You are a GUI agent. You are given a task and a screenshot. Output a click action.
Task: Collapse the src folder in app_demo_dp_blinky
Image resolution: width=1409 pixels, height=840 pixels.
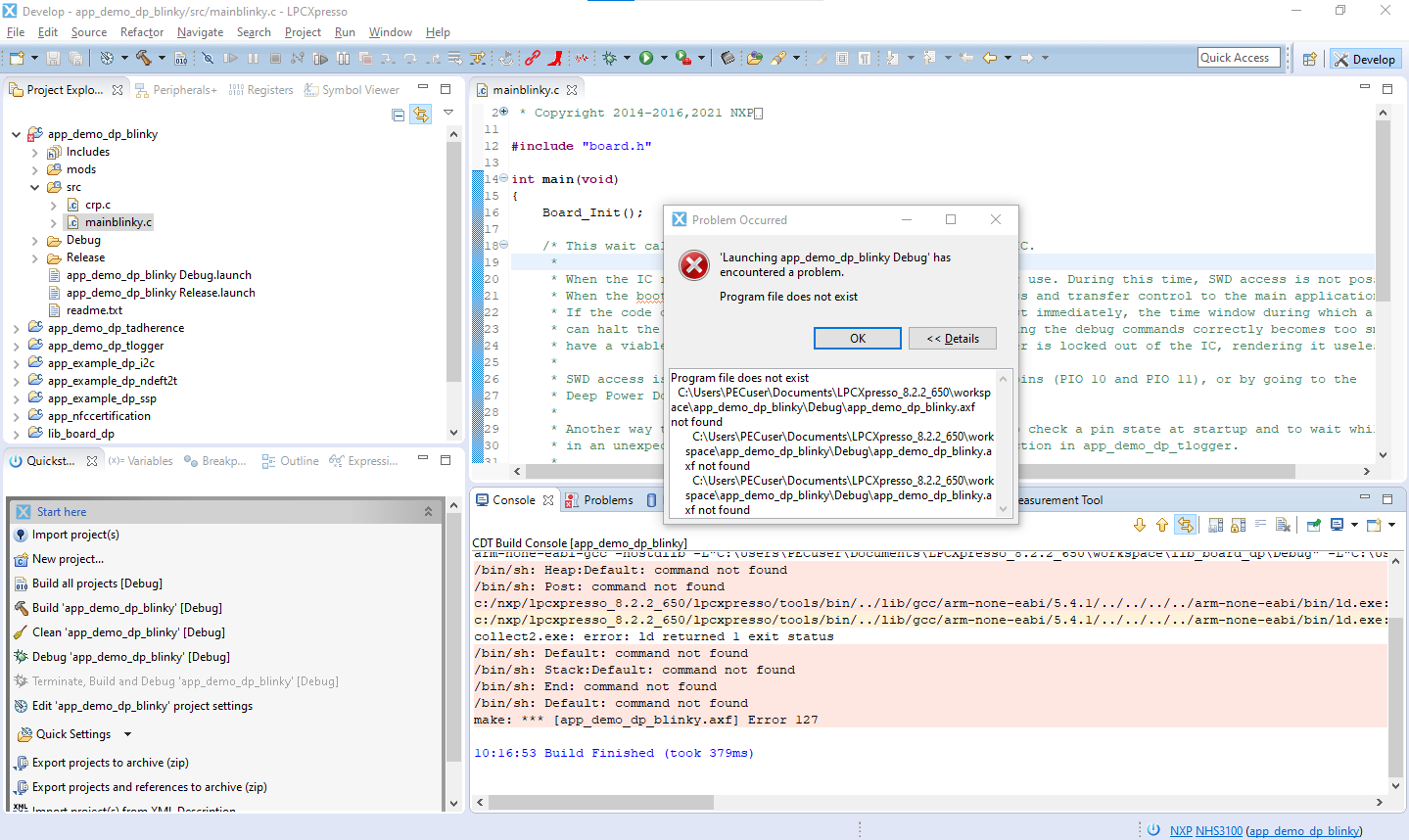pyautogui.click(x=34, y=186)
